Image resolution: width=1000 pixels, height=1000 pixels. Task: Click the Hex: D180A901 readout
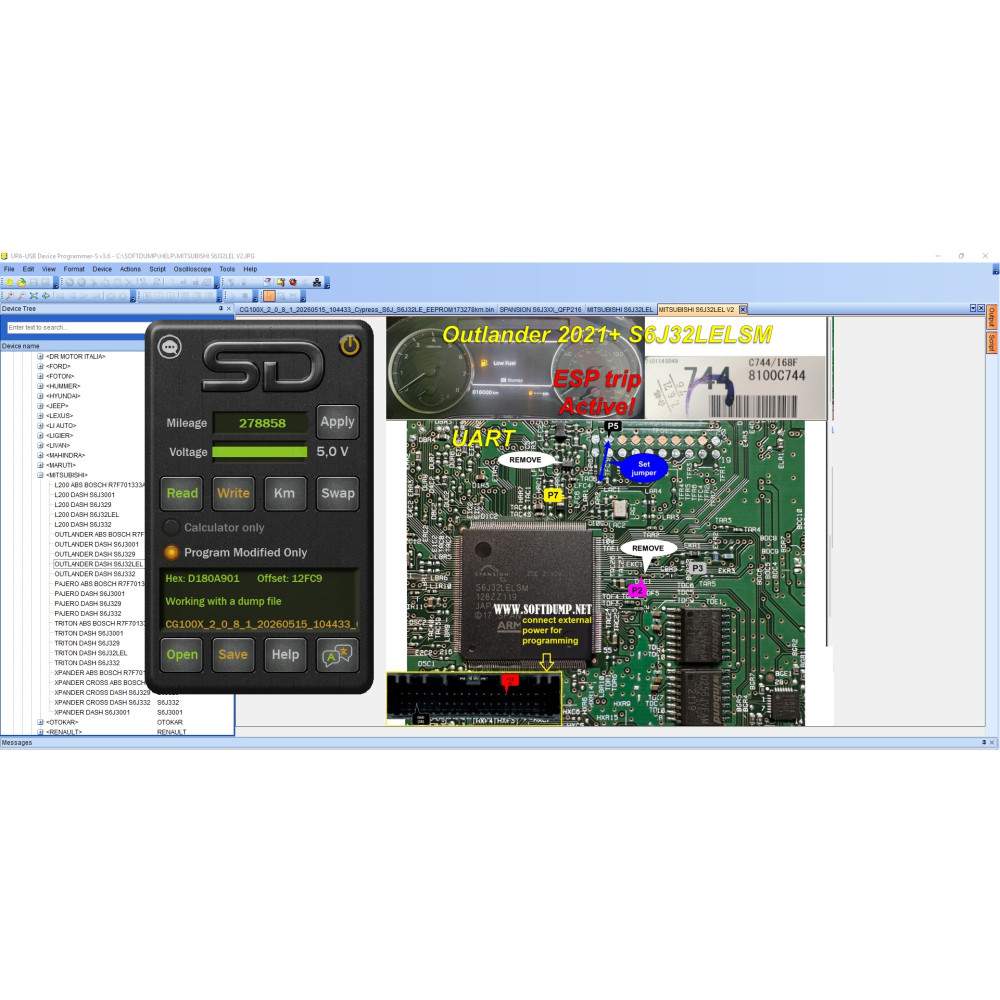pyautogui.click(x=202, y=578)
